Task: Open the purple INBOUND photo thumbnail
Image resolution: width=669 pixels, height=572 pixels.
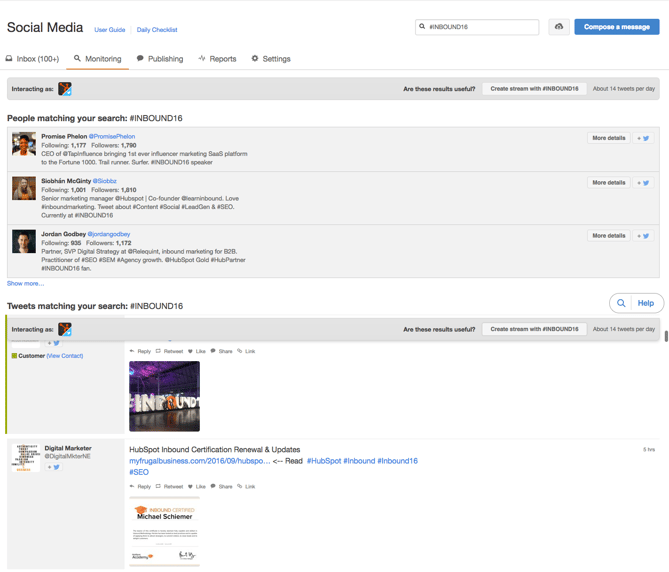Action: pyautogui.click(x=164, y=396)
